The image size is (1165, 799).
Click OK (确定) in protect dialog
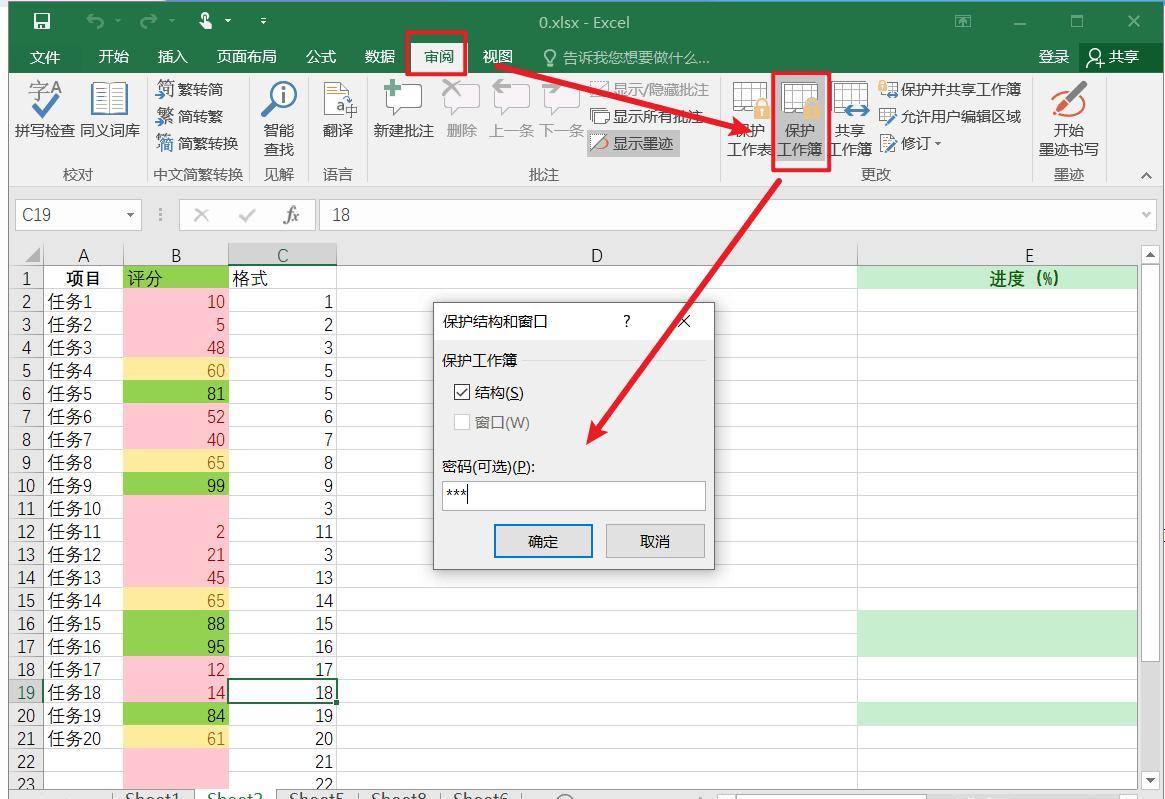[x=543, y=541]
